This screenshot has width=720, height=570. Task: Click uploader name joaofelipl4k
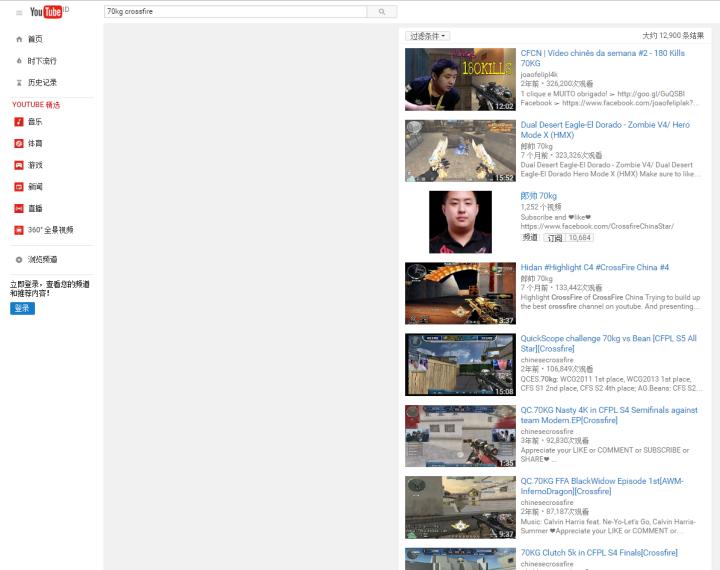539,74
